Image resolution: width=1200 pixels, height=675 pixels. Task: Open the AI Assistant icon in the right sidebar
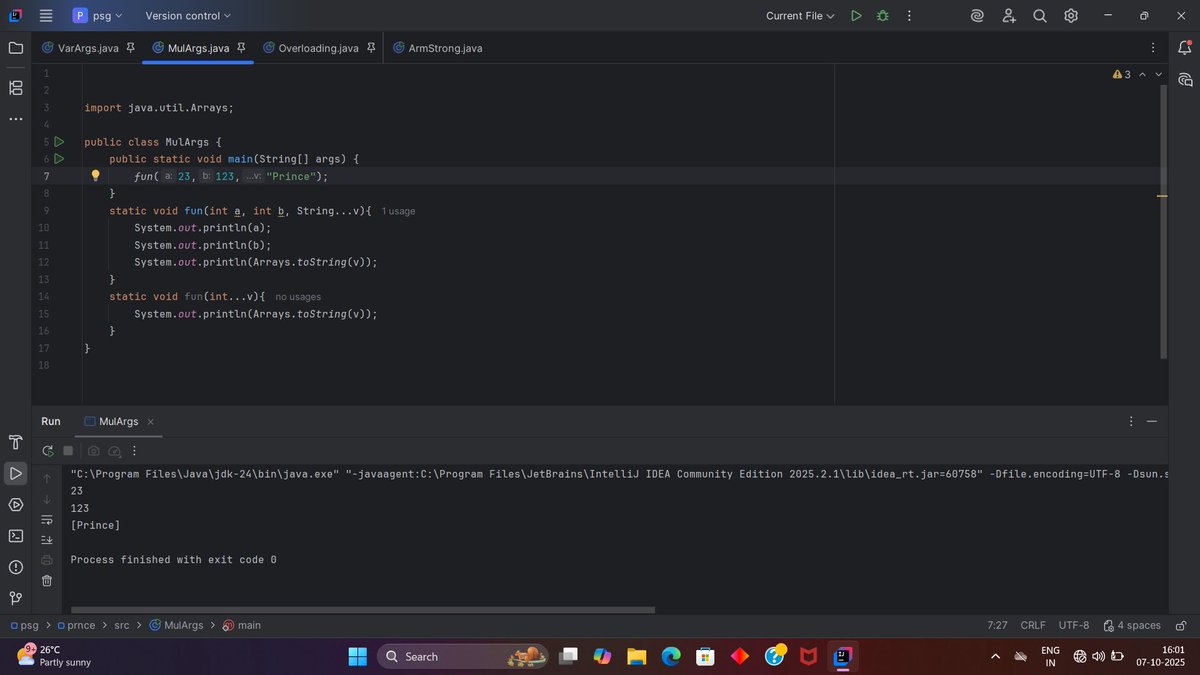point(1185,80)
